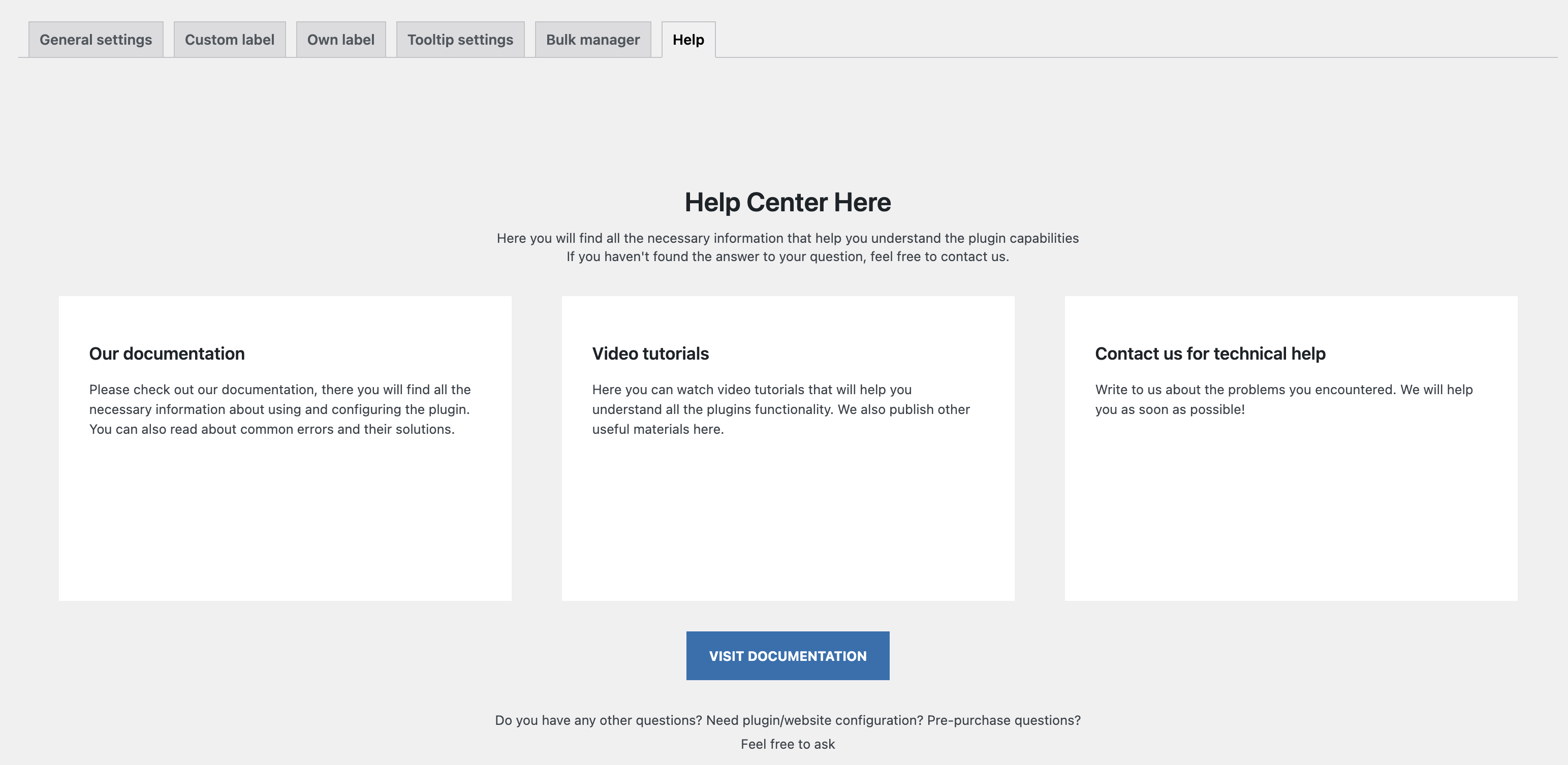Viewport: 1568px width, 765px height.
Task: Click the 'If you haven't found the answer' line
Action: point(788,256)
